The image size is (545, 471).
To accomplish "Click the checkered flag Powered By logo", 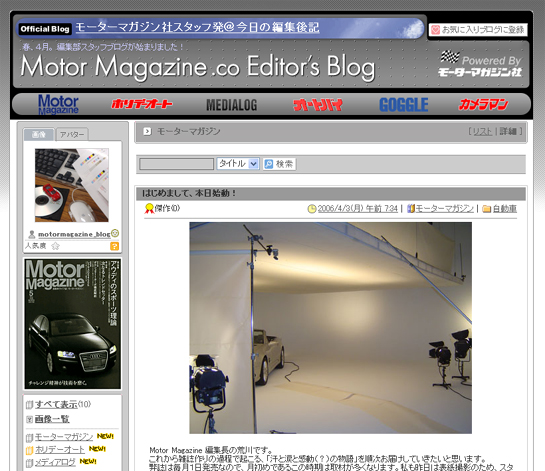I will click(450, 56).
